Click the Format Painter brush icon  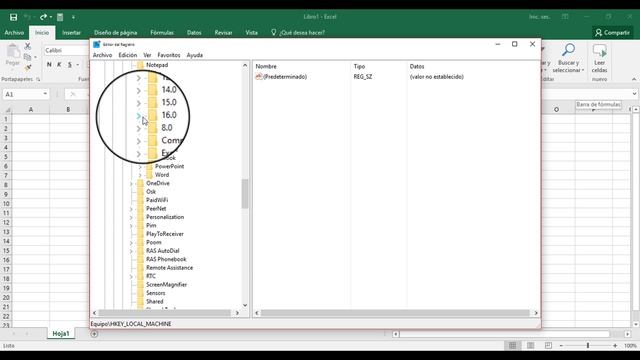tap(28, 67)
